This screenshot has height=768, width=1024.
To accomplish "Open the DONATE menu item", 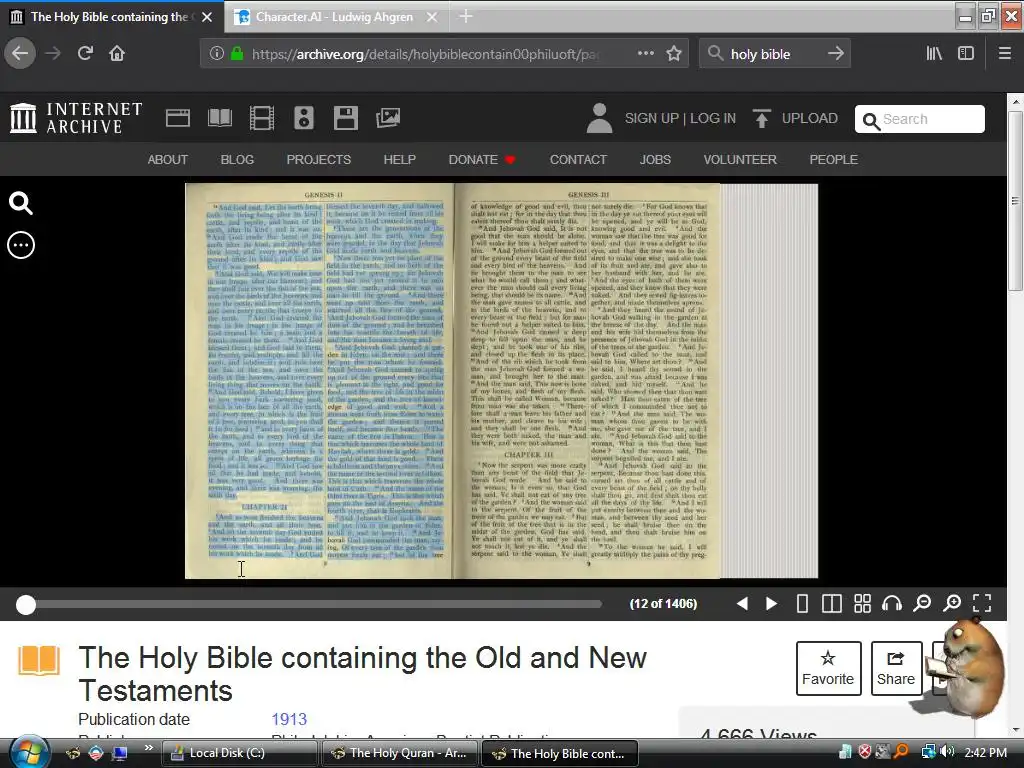I will [482, 159].
